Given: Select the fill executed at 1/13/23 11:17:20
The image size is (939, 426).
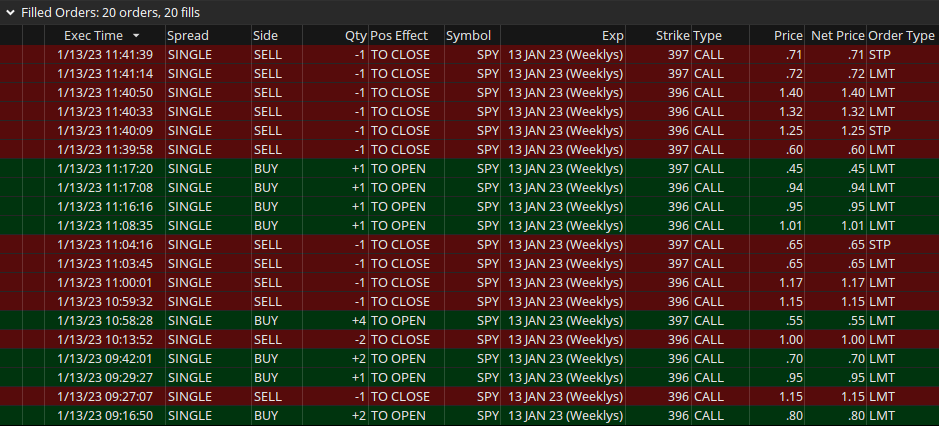Looking at the screenshot, I should (x=470, y=168).
